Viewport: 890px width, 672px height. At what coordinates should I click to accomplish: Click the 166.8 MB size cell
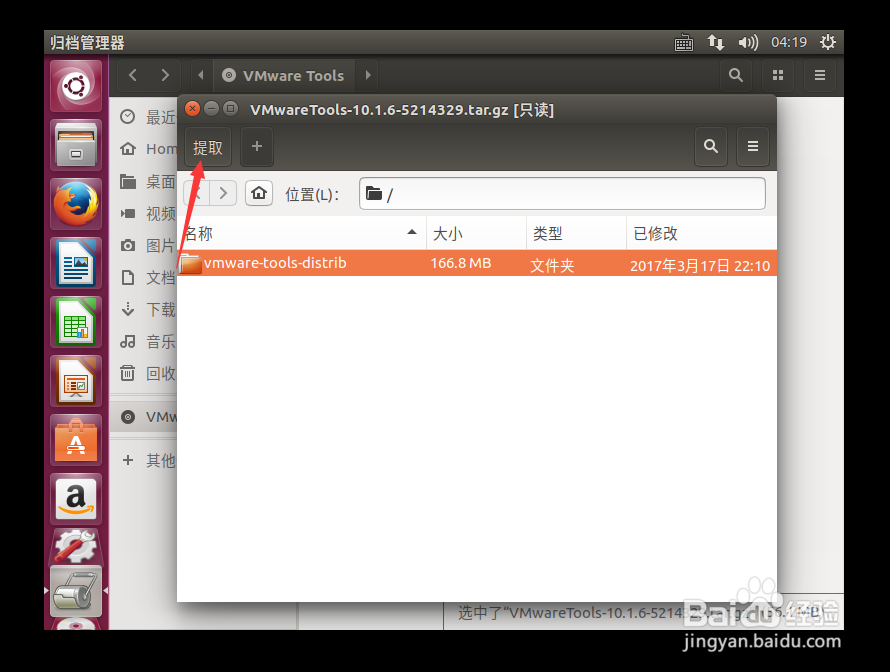[461, 263]
